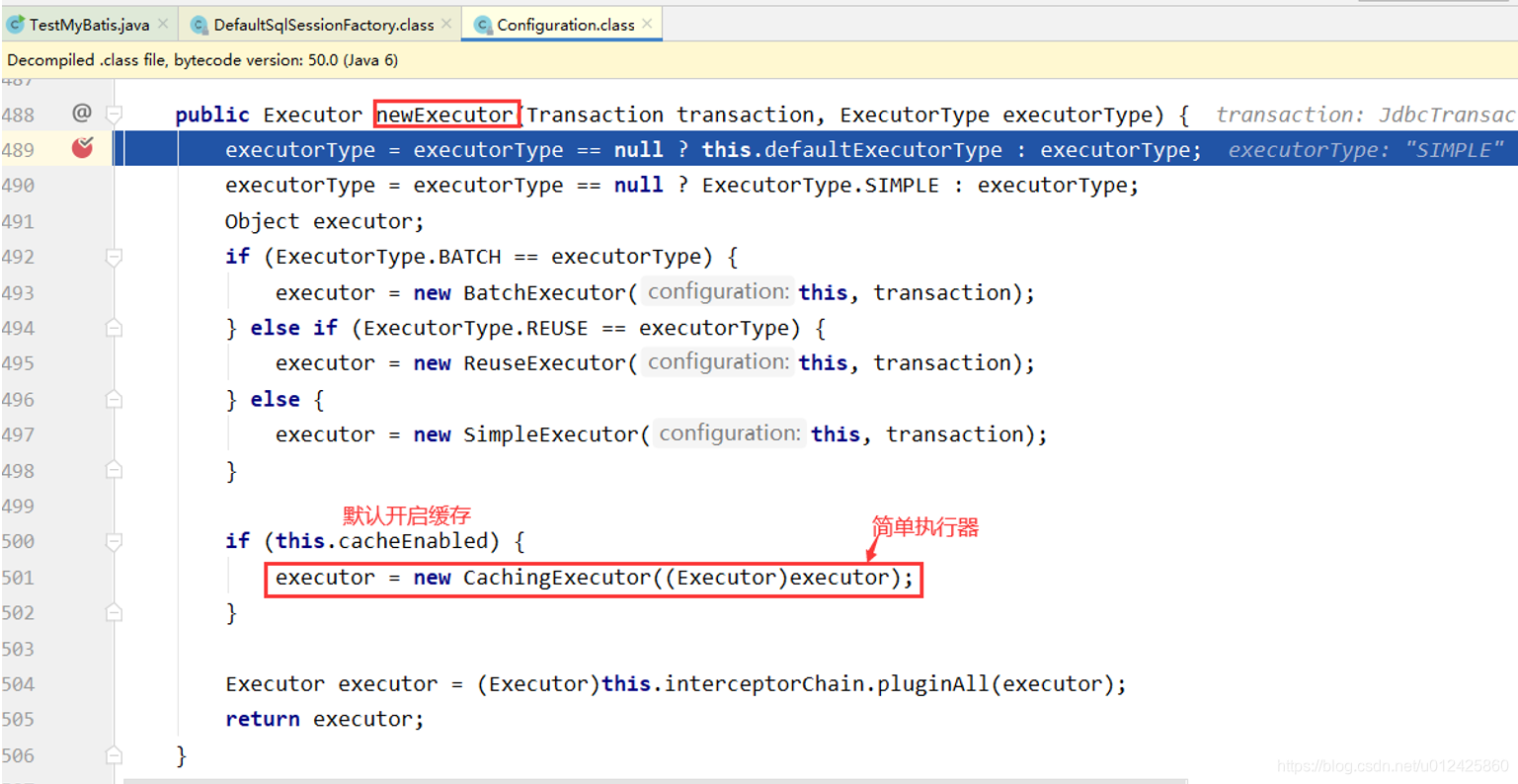Image resolution: width=1518 pixels, height=784 pixels.
Task: Click the horizontal scrollbar under the editor
Action: (654, 780)
